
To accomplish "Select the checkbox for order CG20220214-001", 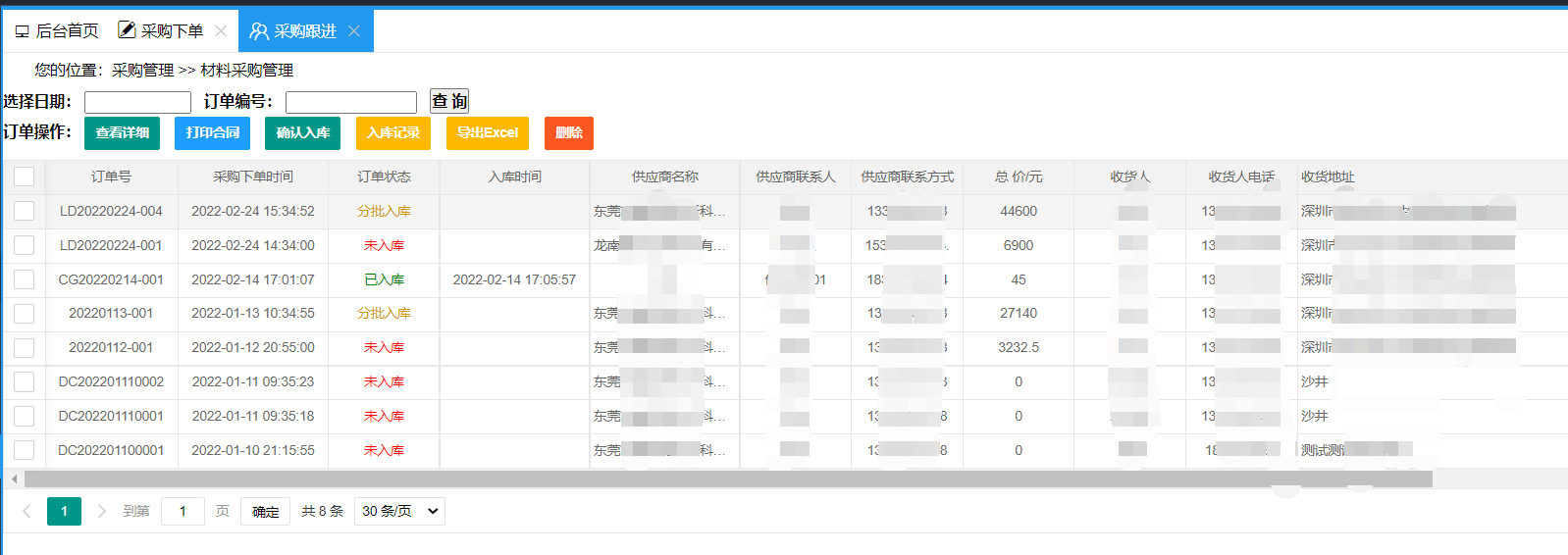I will [x=25, y=279].
